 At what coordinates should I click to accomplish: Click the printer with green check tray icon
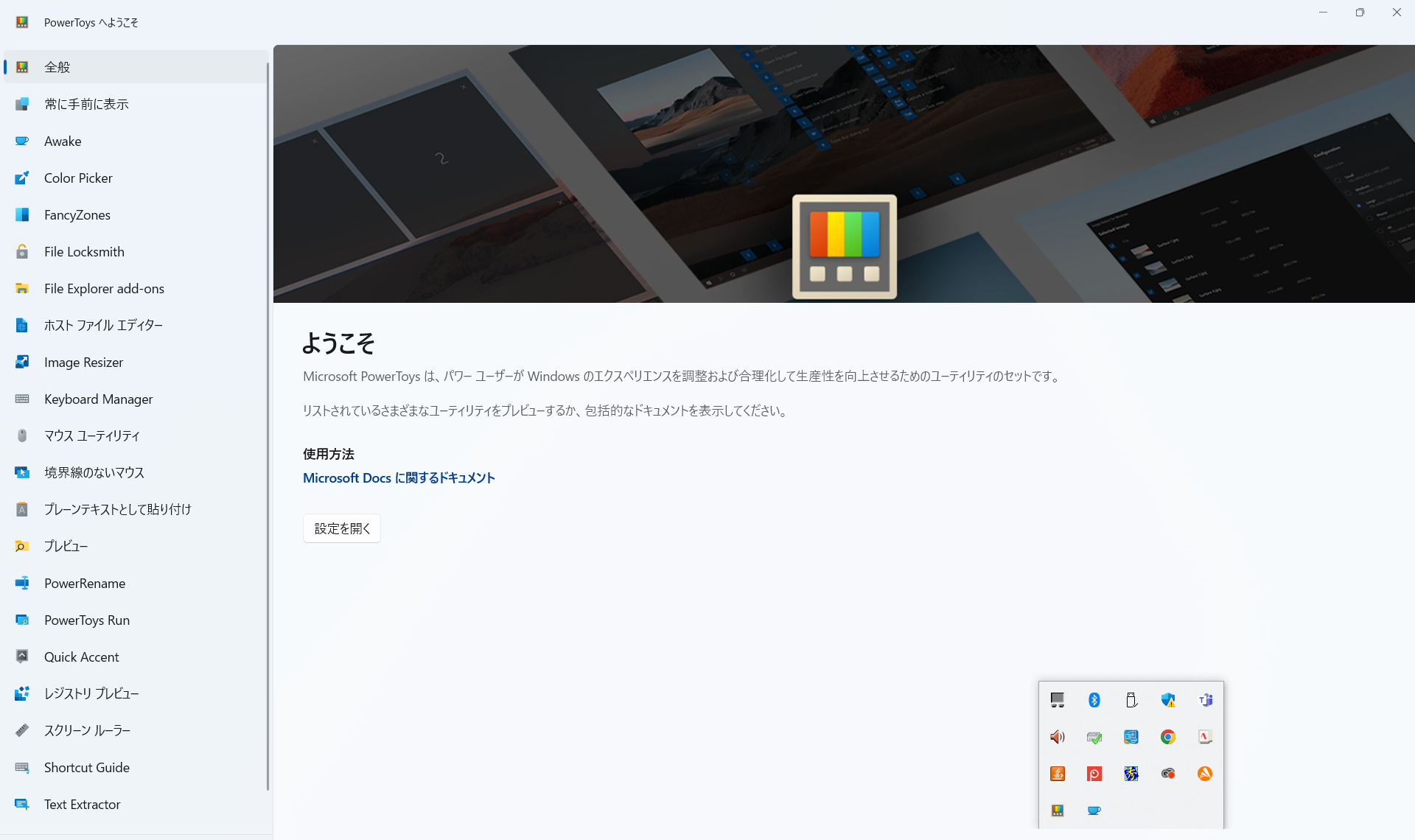[1094, 737]
